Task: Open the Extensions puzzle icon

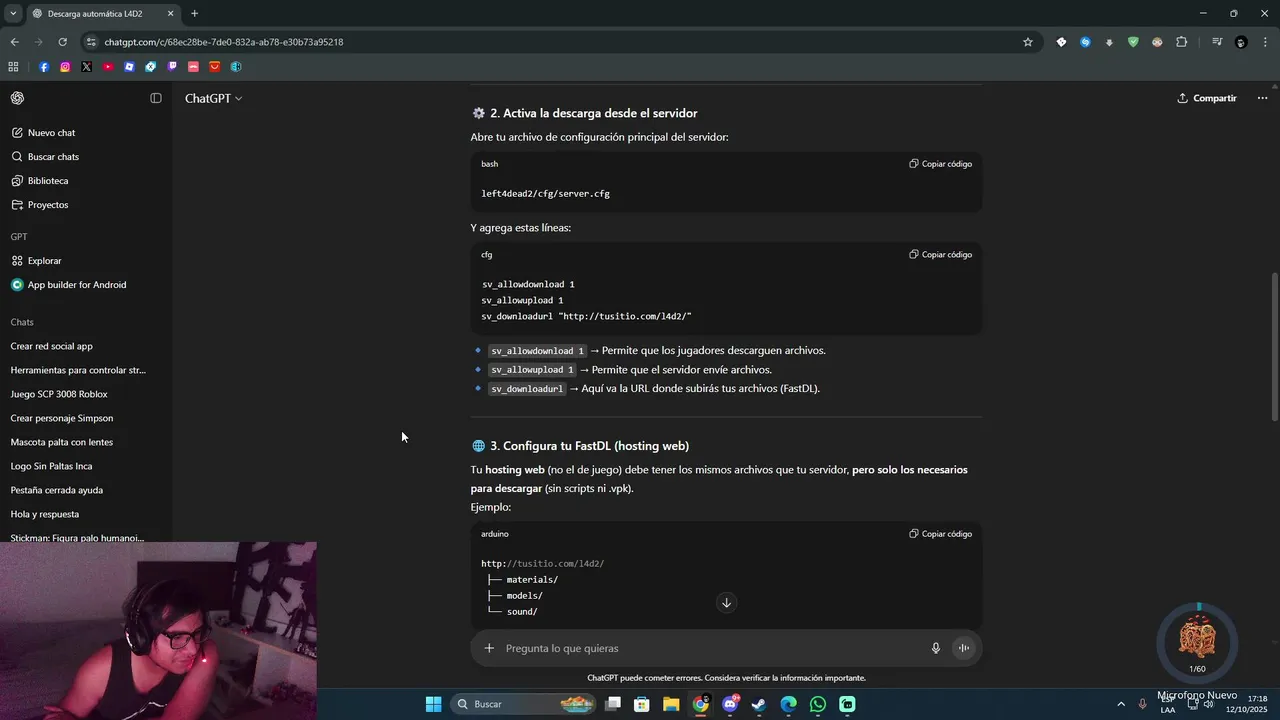Action: pyautogui.click(x=1181, y=42)
